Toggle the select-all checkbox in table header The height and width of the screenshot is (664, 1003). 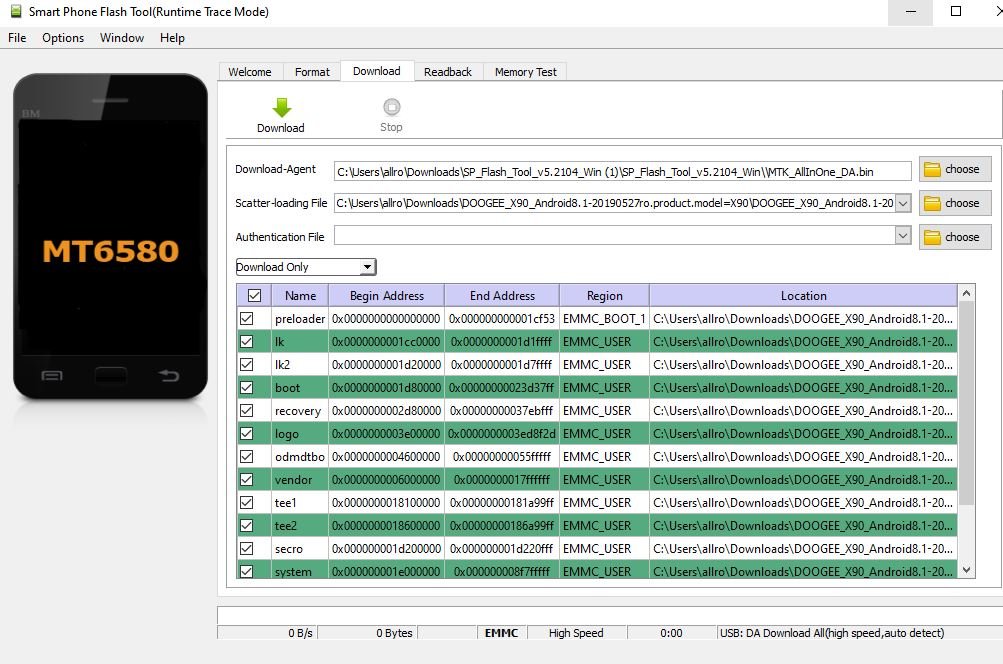point(255,296)
